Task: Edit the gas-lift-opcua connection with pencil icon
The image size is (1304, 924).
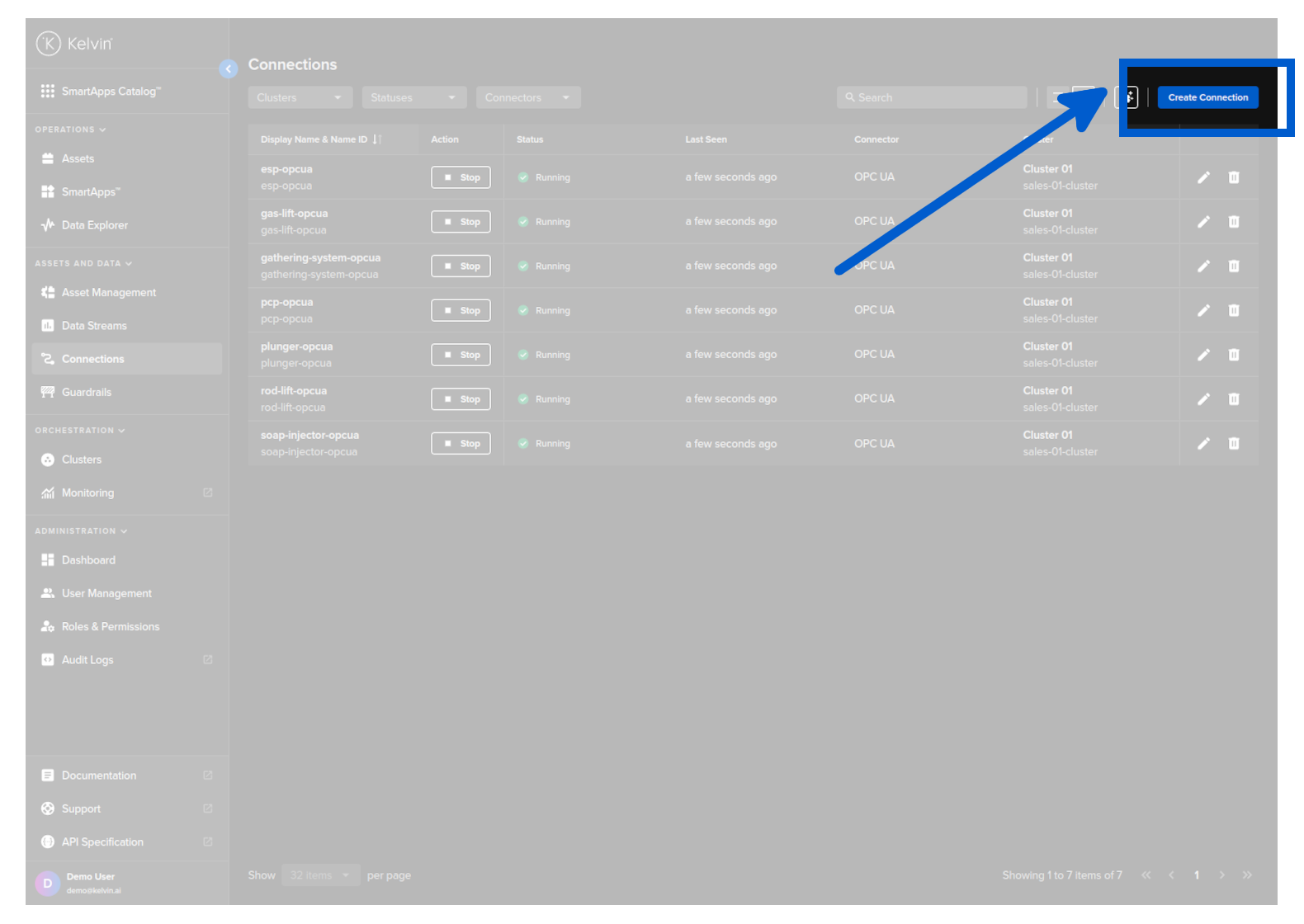Action: point(1203,222)
